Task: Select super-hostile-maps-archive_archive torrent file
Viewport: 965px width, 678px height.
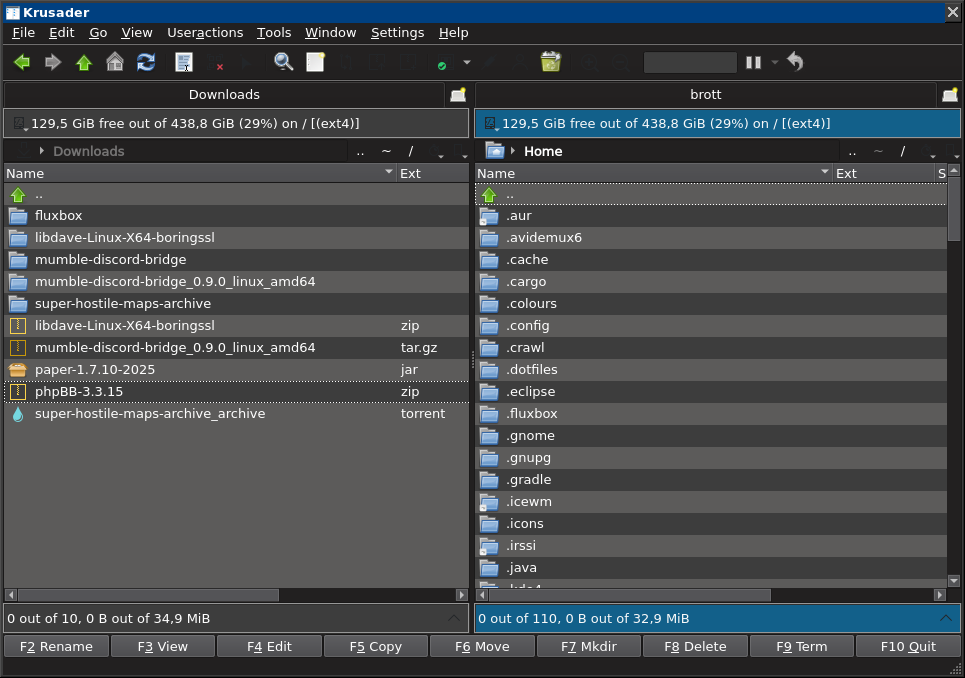Action: 236,414
